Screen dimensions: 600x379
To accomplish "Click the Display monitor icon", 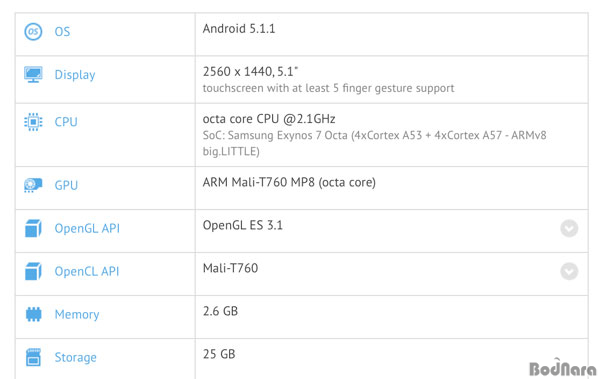I will click(33, 74).
